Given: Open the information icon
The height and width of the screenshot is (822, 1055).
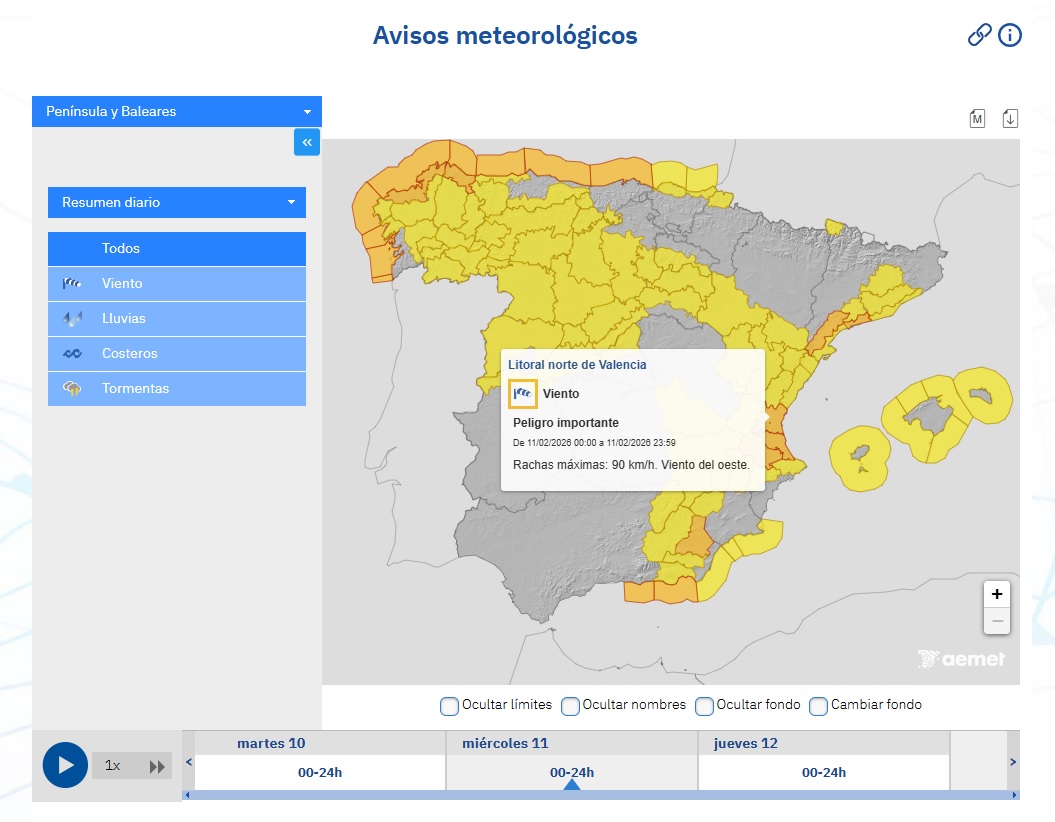Looking at the screenshot, I should click(x=1010, y=36).
